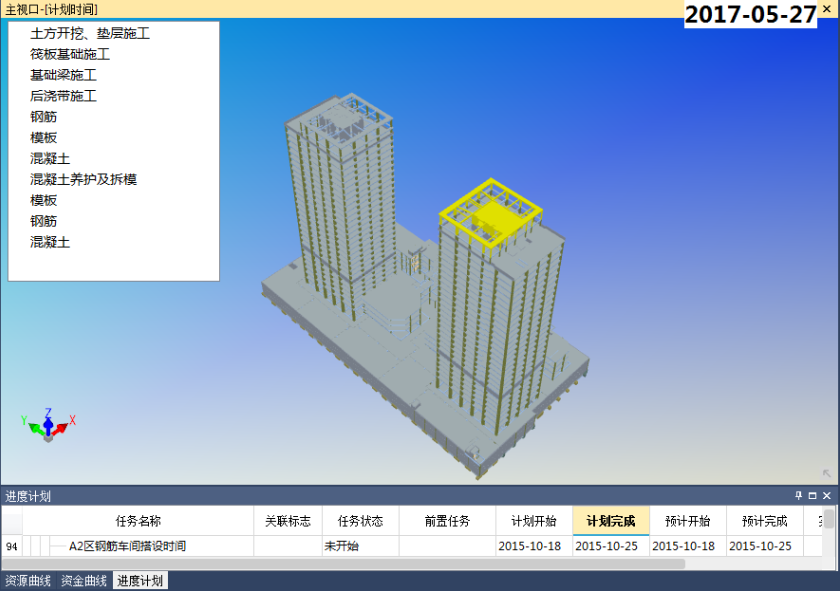
Task: Select the 进度计划 tab
Action: click(140, 581)
